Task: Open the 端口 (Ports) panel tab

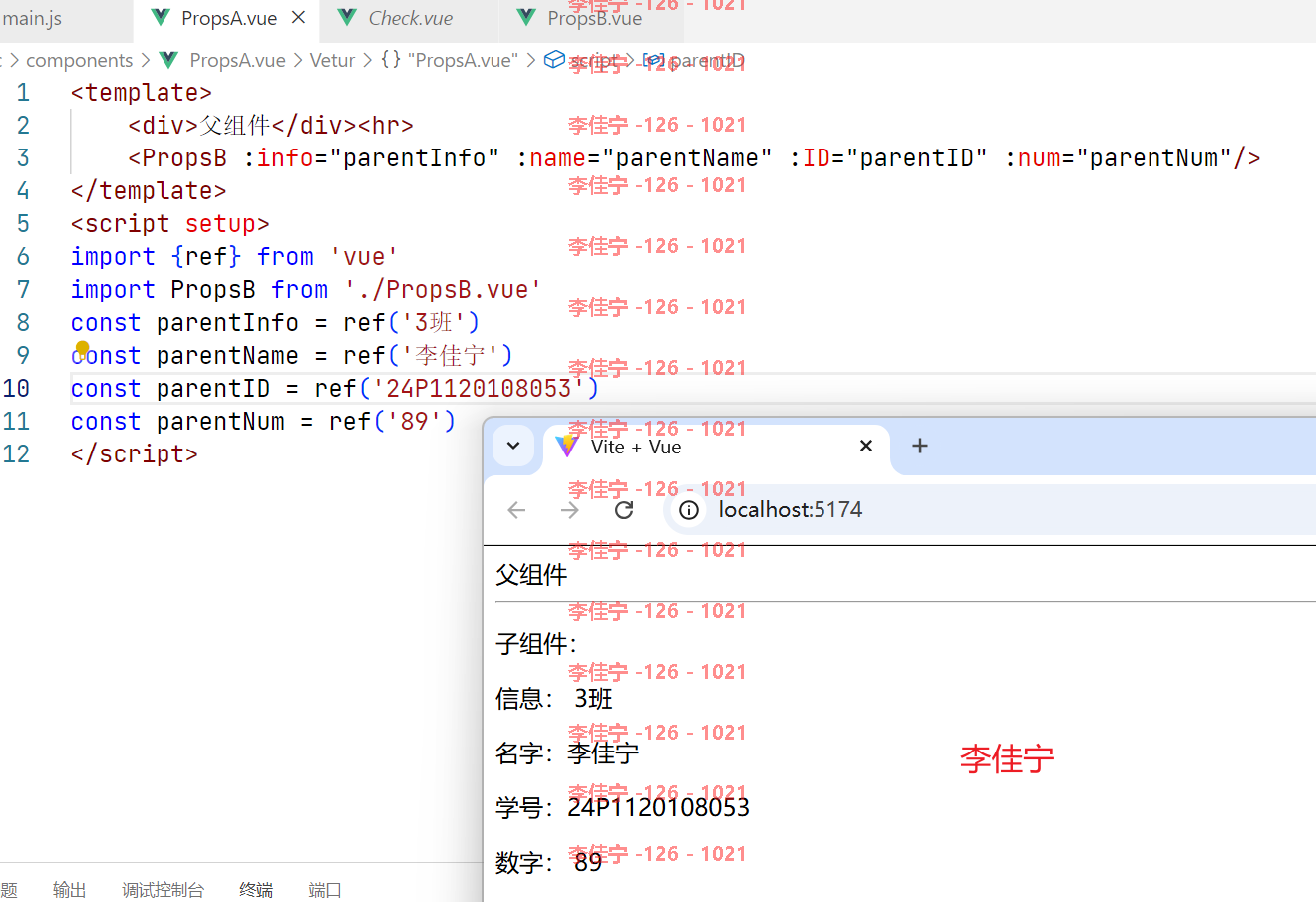Action: click(325, 890)
